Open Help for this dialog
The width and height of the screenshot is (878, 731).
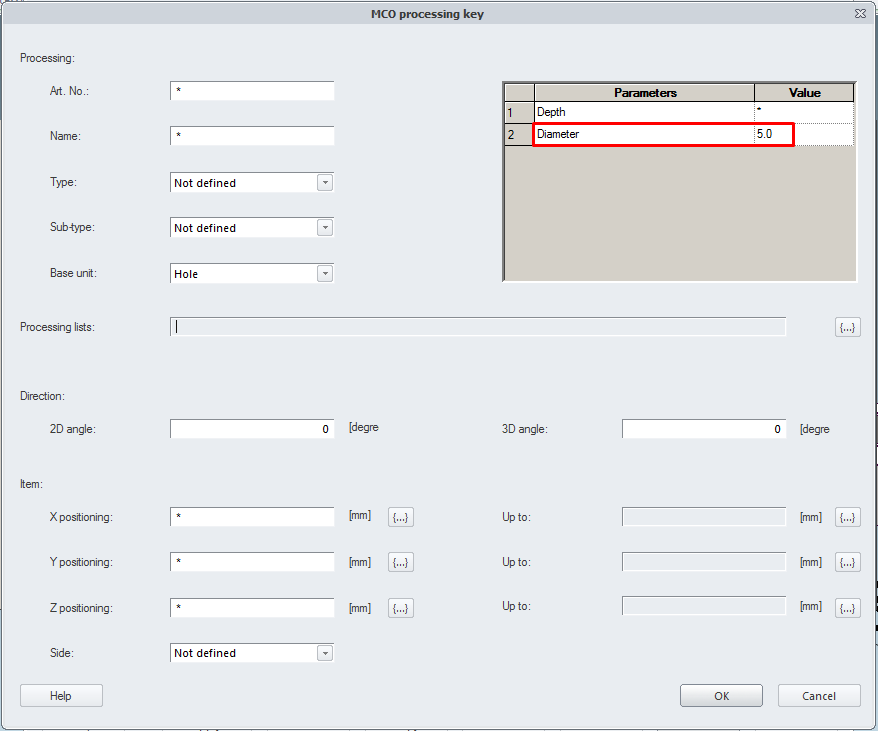tap(61, 696)
